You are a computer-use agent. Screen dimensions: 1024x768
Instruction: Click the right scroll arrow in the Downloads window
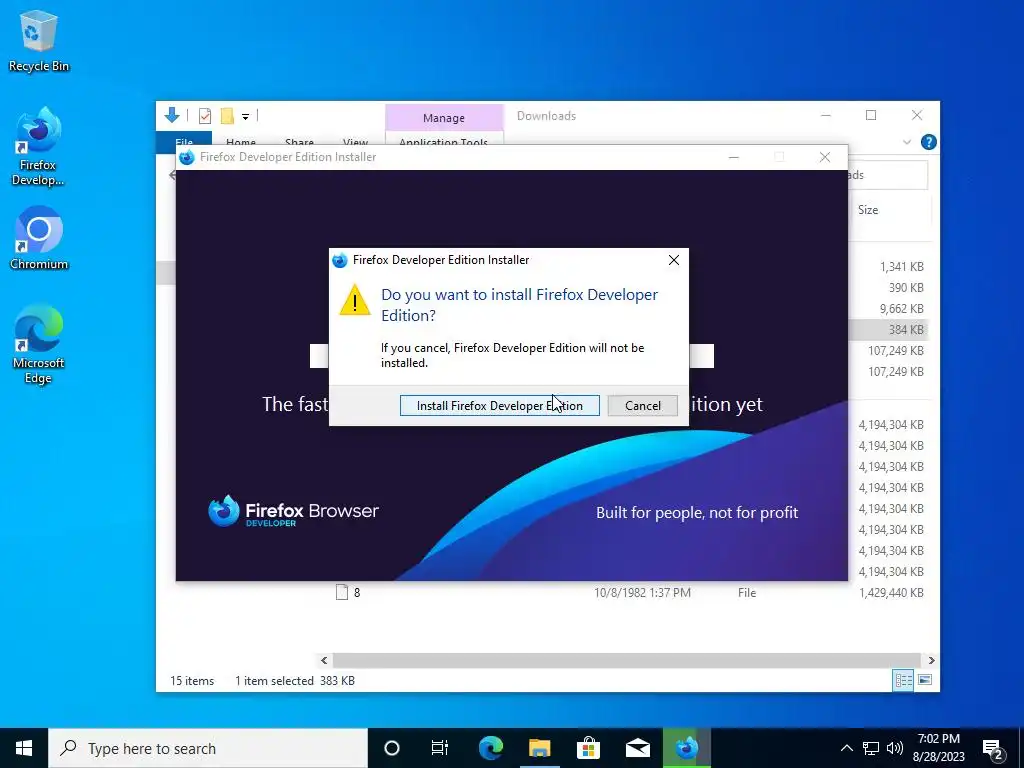pyautogui.click(x=931, y=660)
